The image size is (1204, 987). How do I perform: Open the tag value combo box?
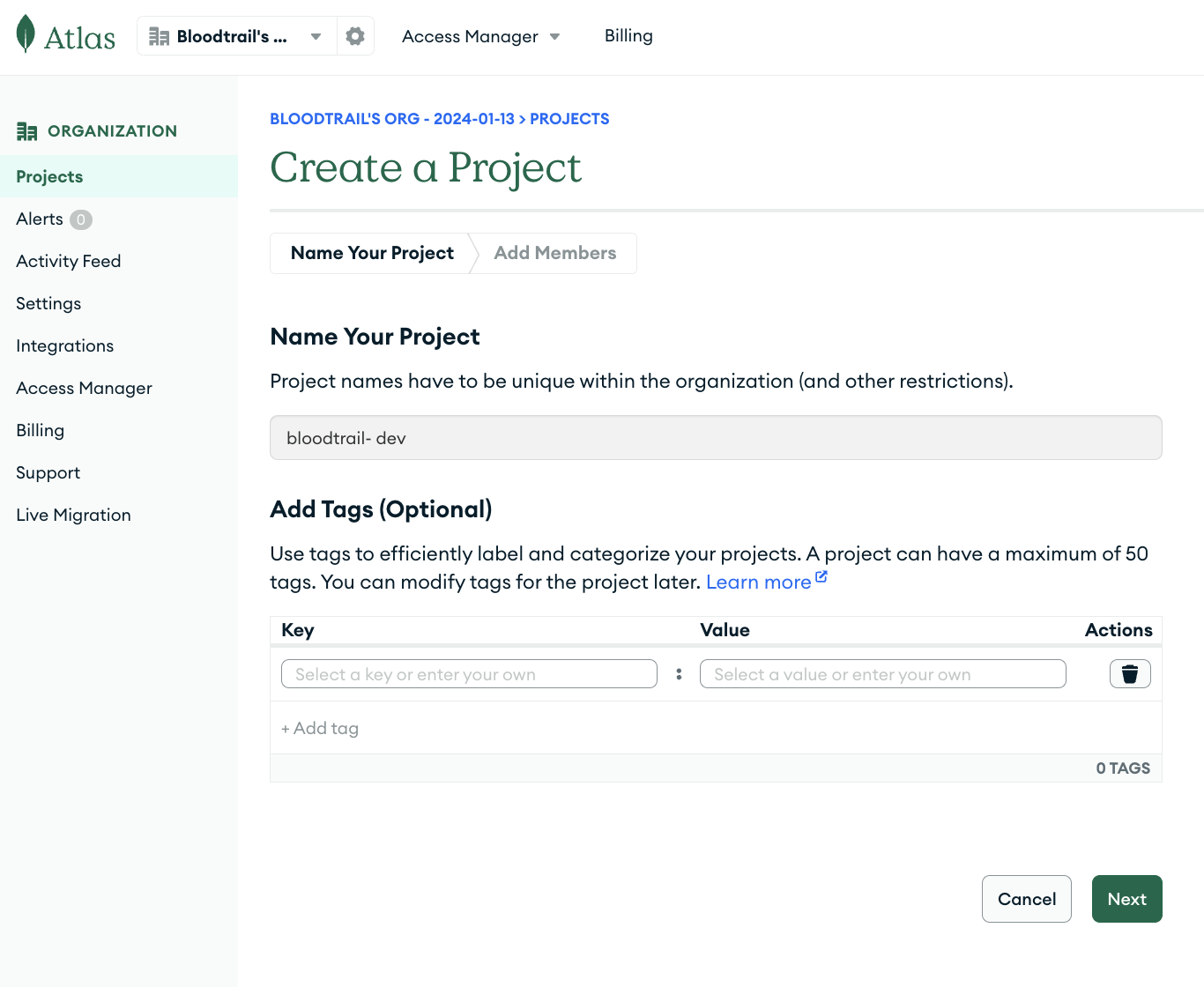pyautogui.click(x=883, y=674)
